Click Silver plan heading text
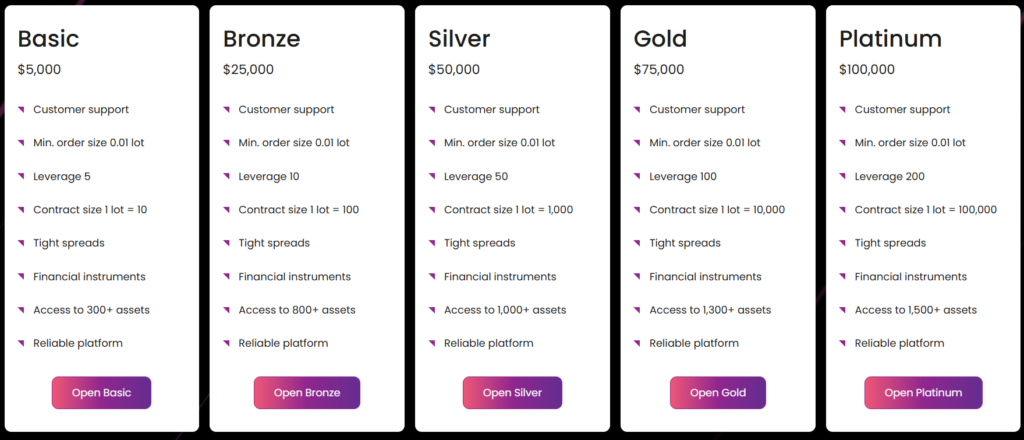 click(459, 39)
